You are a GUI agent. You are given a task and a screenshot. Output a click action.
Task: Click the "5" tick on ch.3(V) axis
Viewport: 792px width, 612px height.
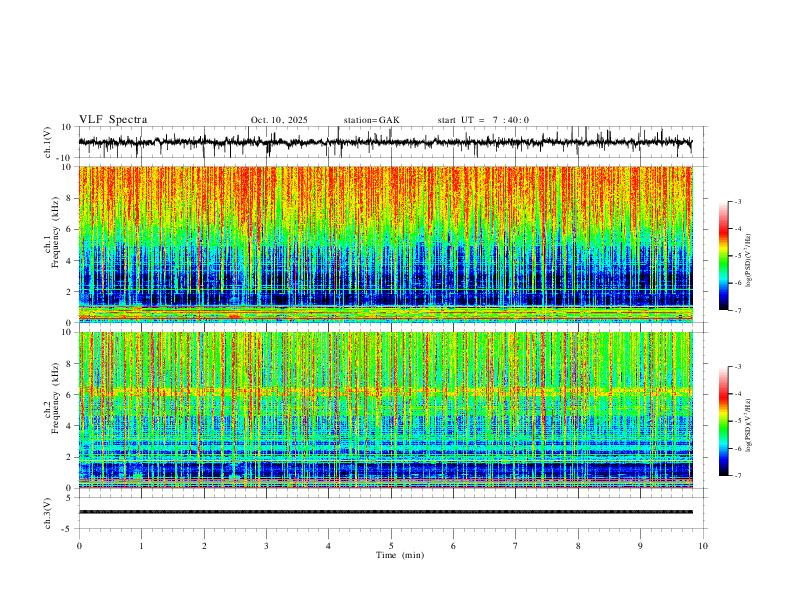click(x=70, y=498)
